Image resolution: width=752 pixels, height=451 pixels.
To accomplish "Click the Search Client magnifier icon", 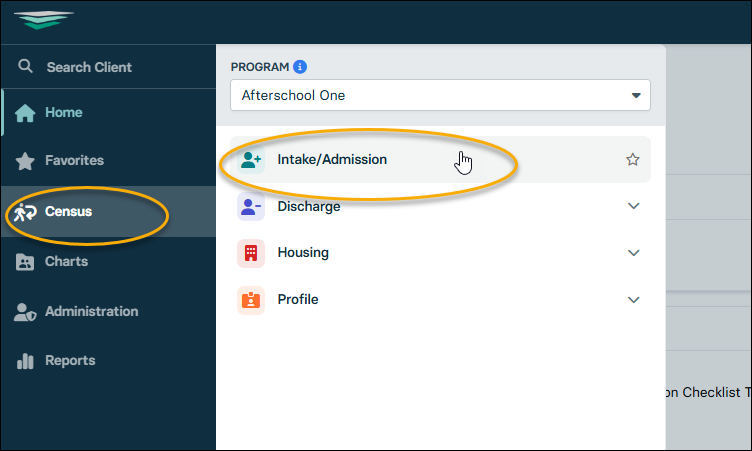I will point(26,67).
